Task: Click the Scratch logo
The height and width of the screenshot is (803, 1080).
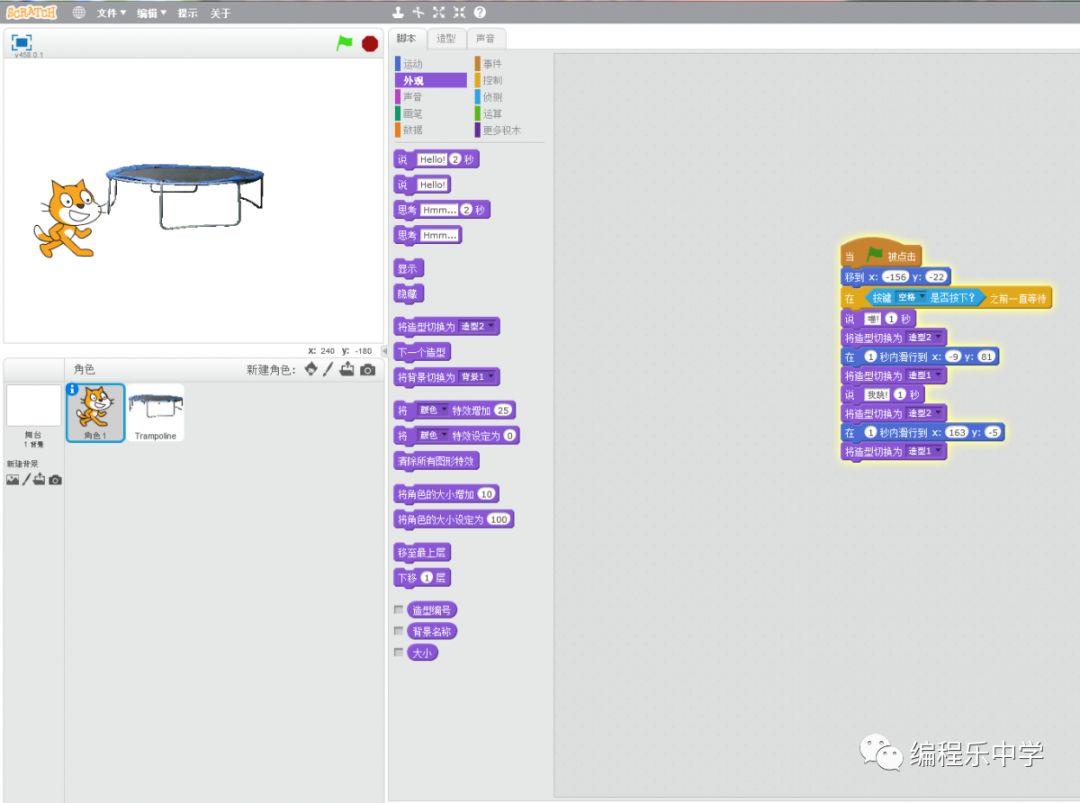Action: [x=31, y=12]
